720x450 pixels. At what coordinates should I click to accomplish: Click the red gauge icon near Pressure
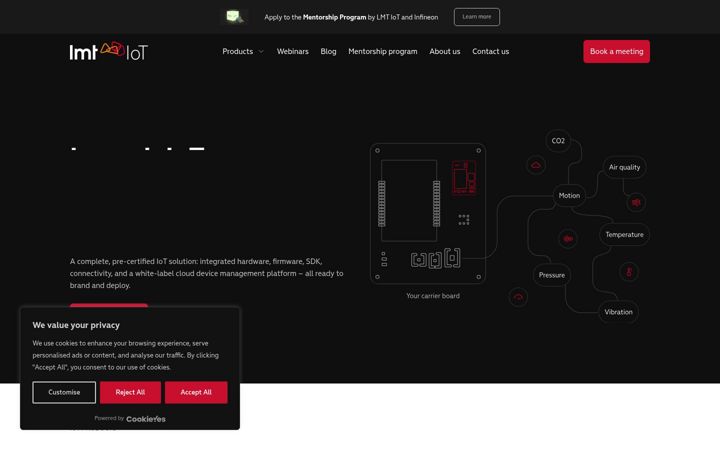[518, 297]
